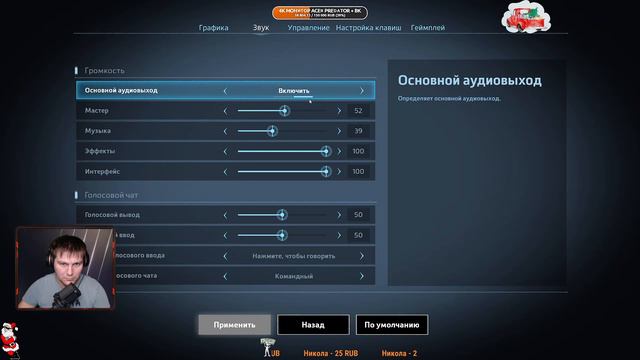Click the Мастер value box showing 52
Viewport: 640px width, 360px height.
[x=358, y=111]
